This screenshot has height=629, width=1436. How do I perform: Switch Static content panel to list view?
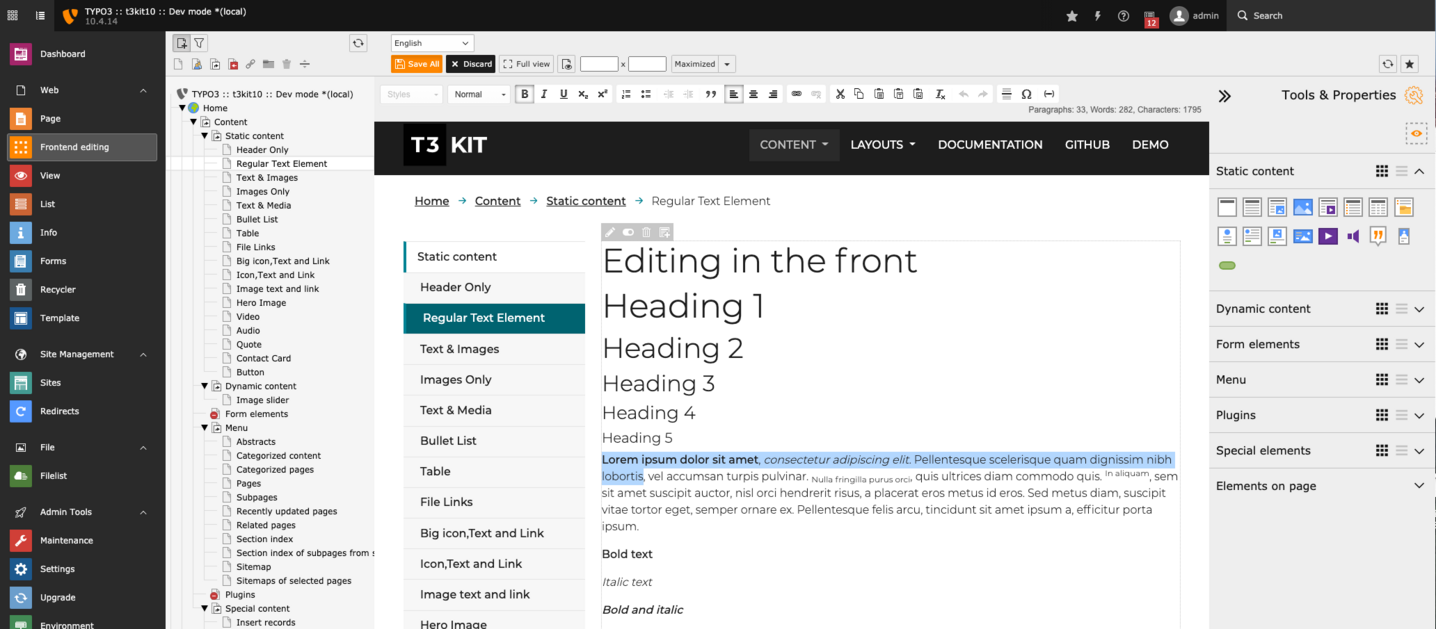pos(1401,170)
